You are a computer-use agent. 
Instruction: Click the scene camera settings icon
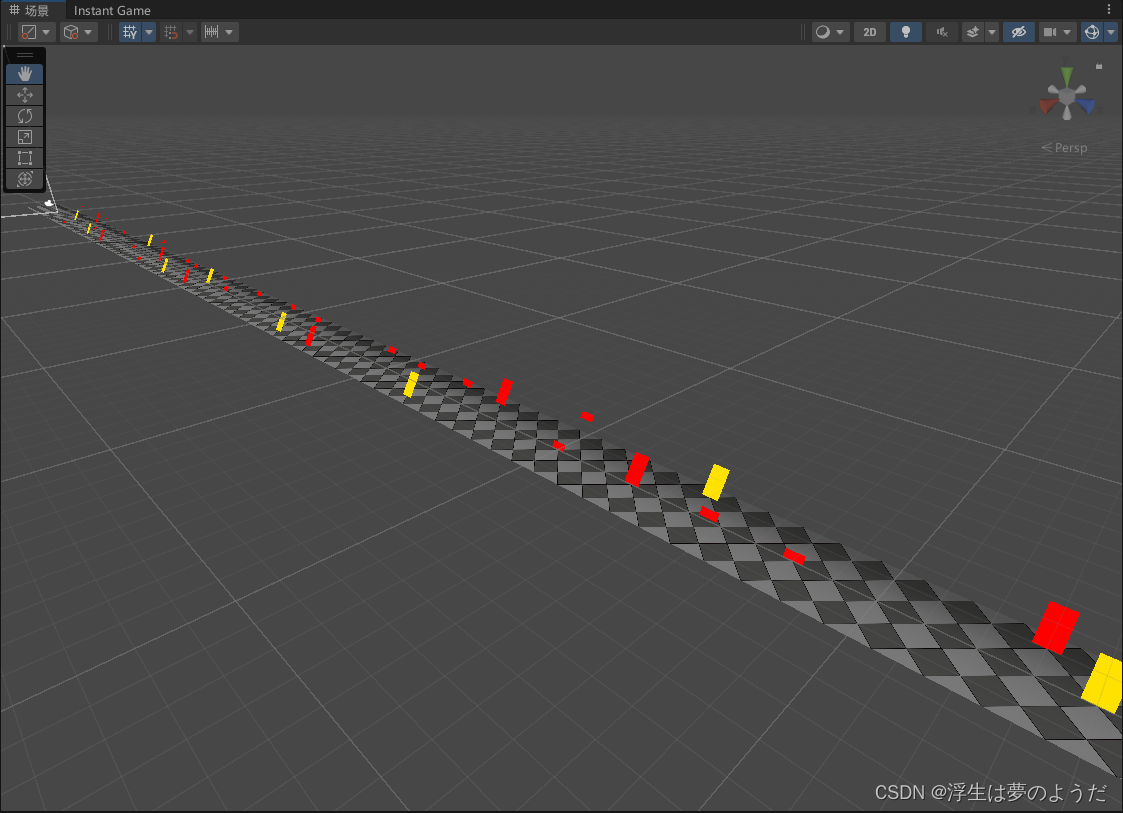(1050, 32)
